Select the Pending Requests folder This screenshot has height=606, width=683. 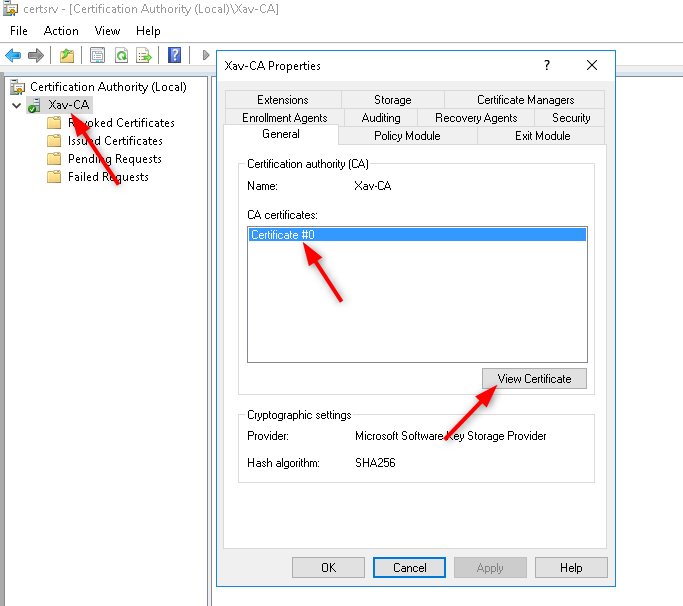[114, 159]
